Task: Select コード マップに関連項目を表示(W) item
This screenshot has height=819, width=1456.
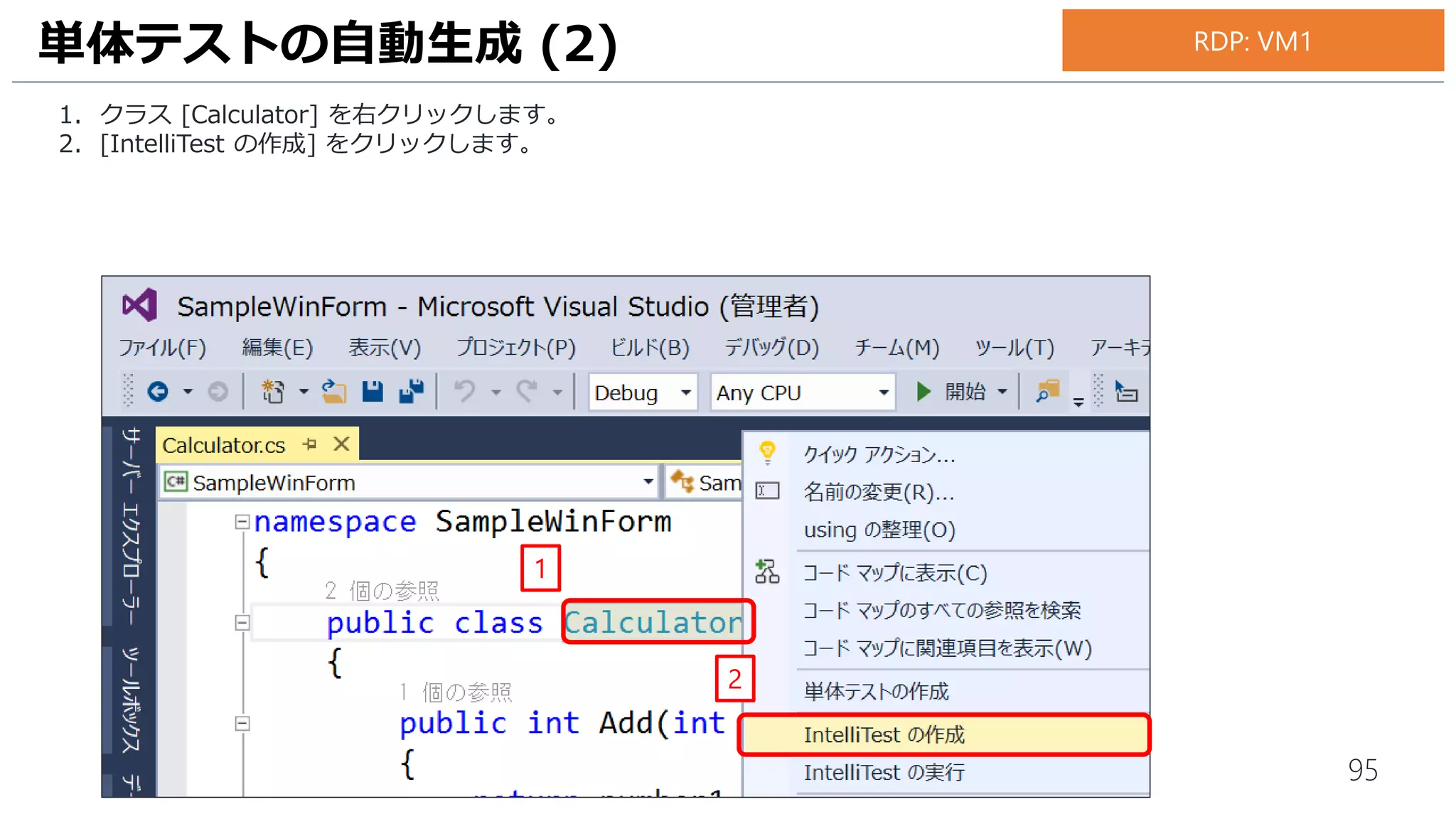Action: pos(946,648)
